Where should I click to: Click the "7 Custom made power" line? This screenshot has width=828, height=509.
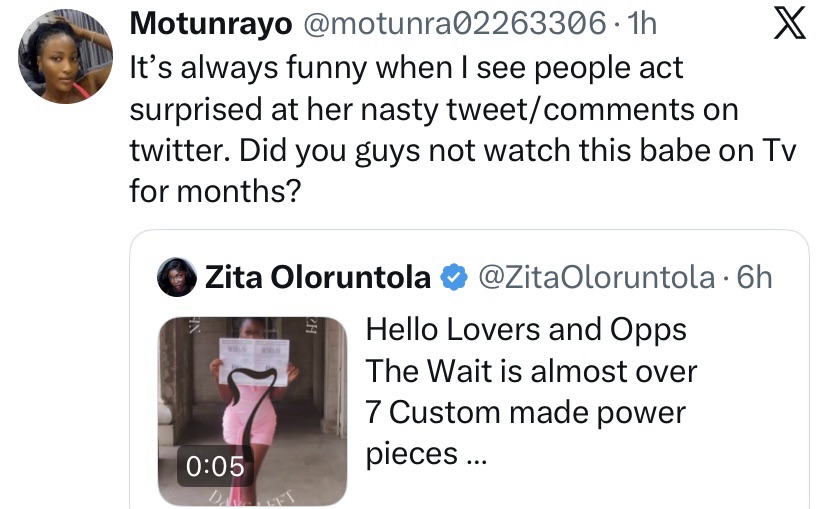click(524, 412)
